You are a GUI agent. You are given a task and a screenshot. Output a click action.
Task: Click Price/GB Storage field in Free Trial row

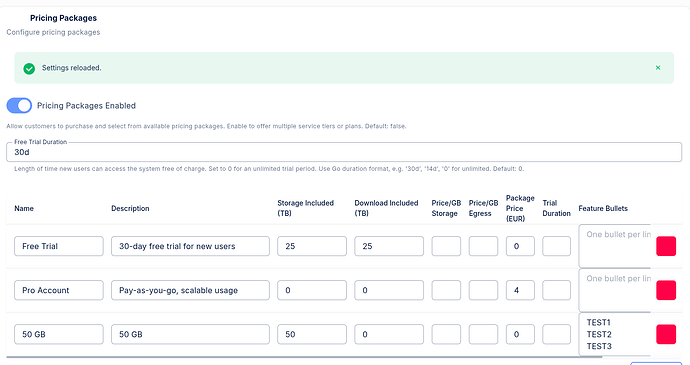point(446,246)
